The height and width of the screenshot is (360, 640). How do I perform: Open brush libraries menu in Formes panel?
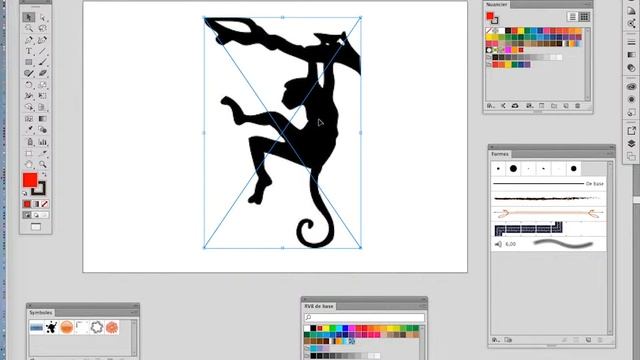[x=496, y=340]
